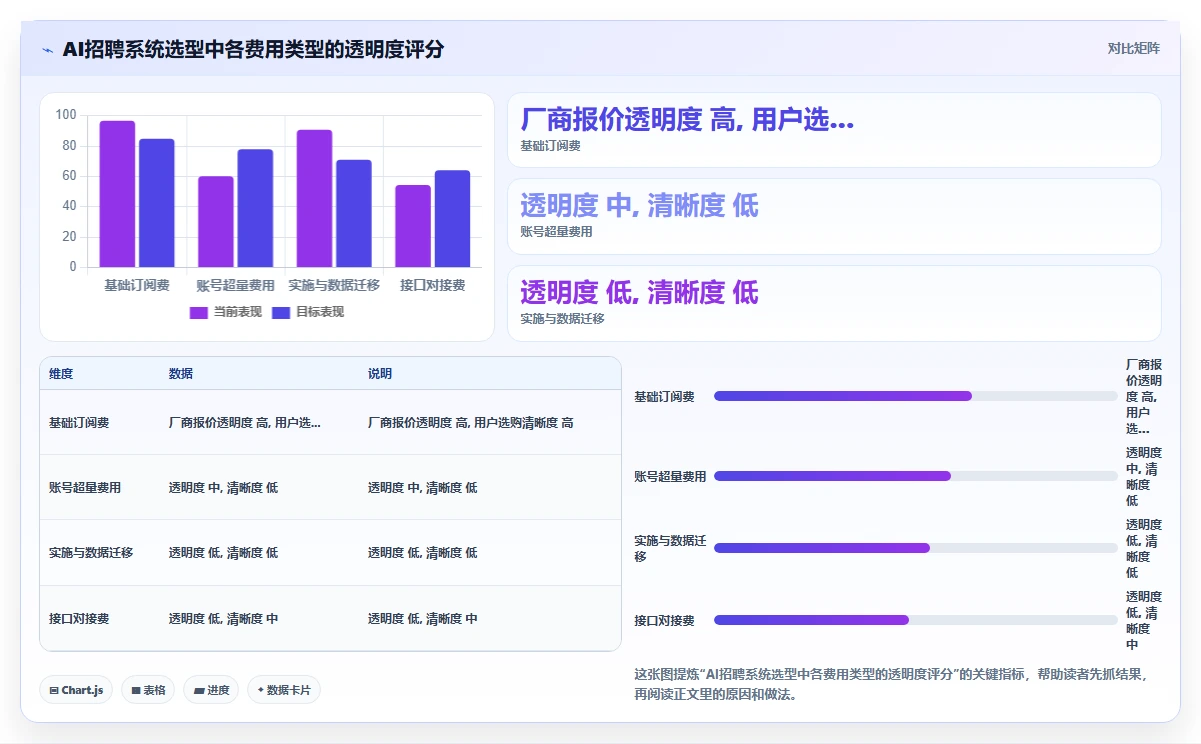Select the 基础订阅费 table row label
The height and width of the screenshot is (744, 1201).
[79, 423]
